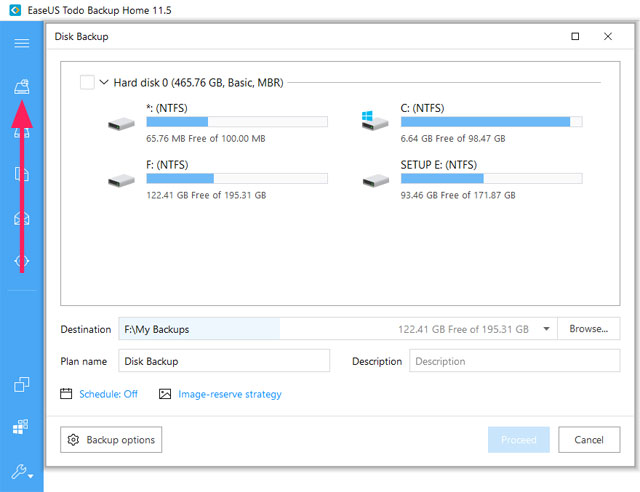Click the Description field
The width and height of the screenshot is (640, 492).
click(x=515, y=361)
